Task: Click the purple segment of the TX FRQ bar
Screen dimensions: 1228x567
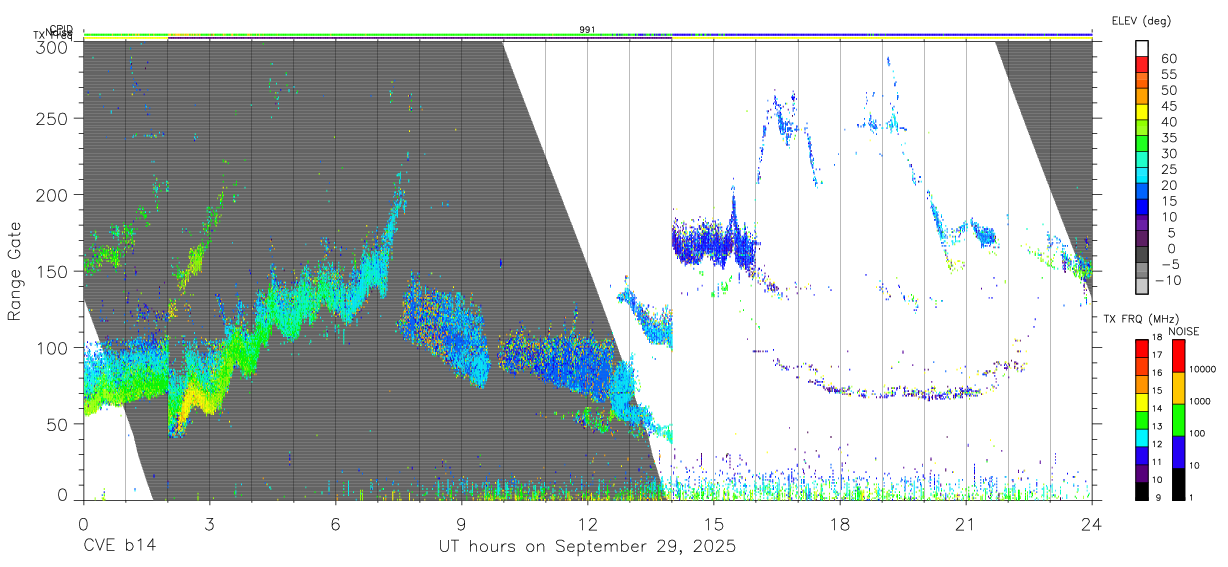Action: click(x=1142, y=472)
